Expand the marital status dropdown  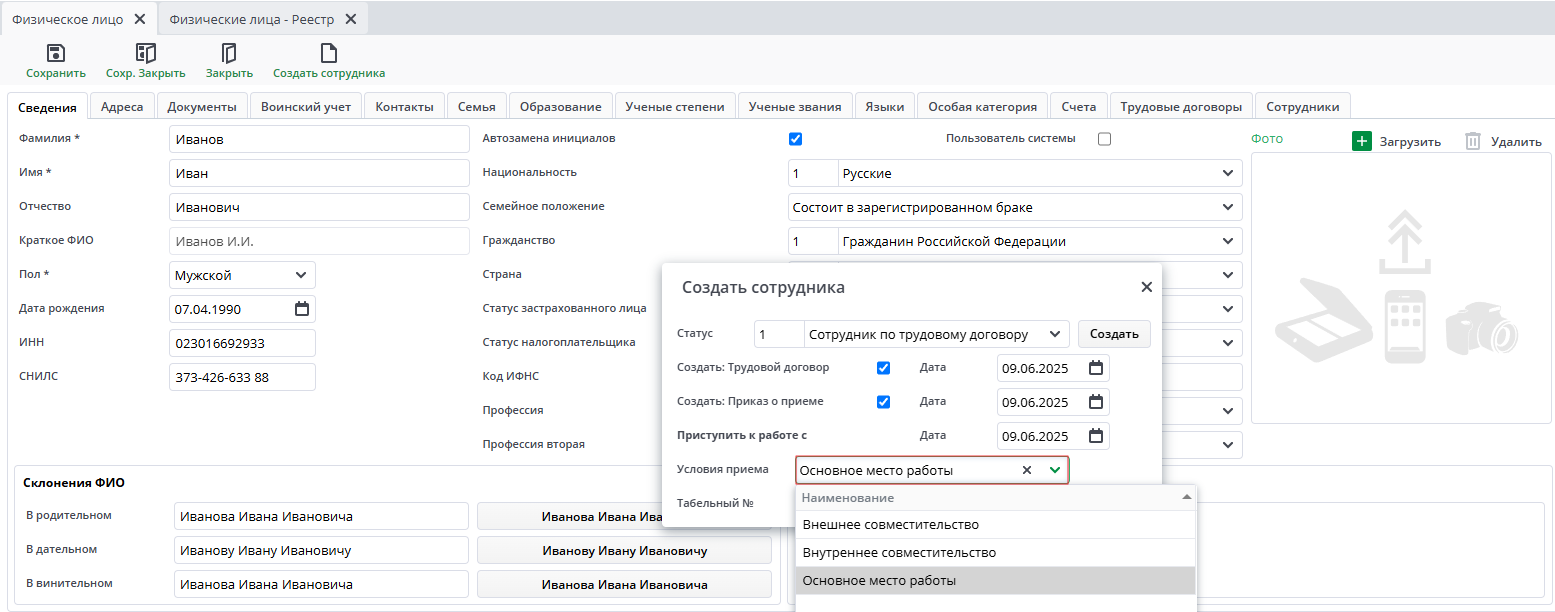coord(1228,208)
